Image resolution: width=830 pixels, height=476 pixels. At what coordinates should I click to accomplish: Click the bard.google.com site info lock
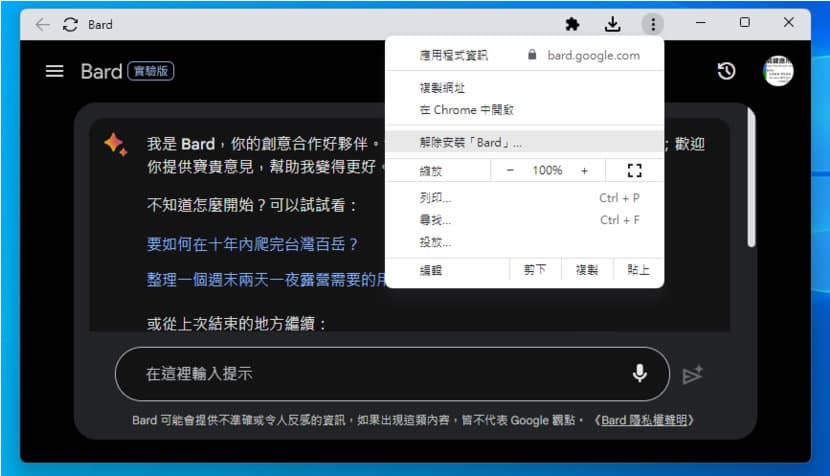532,55
